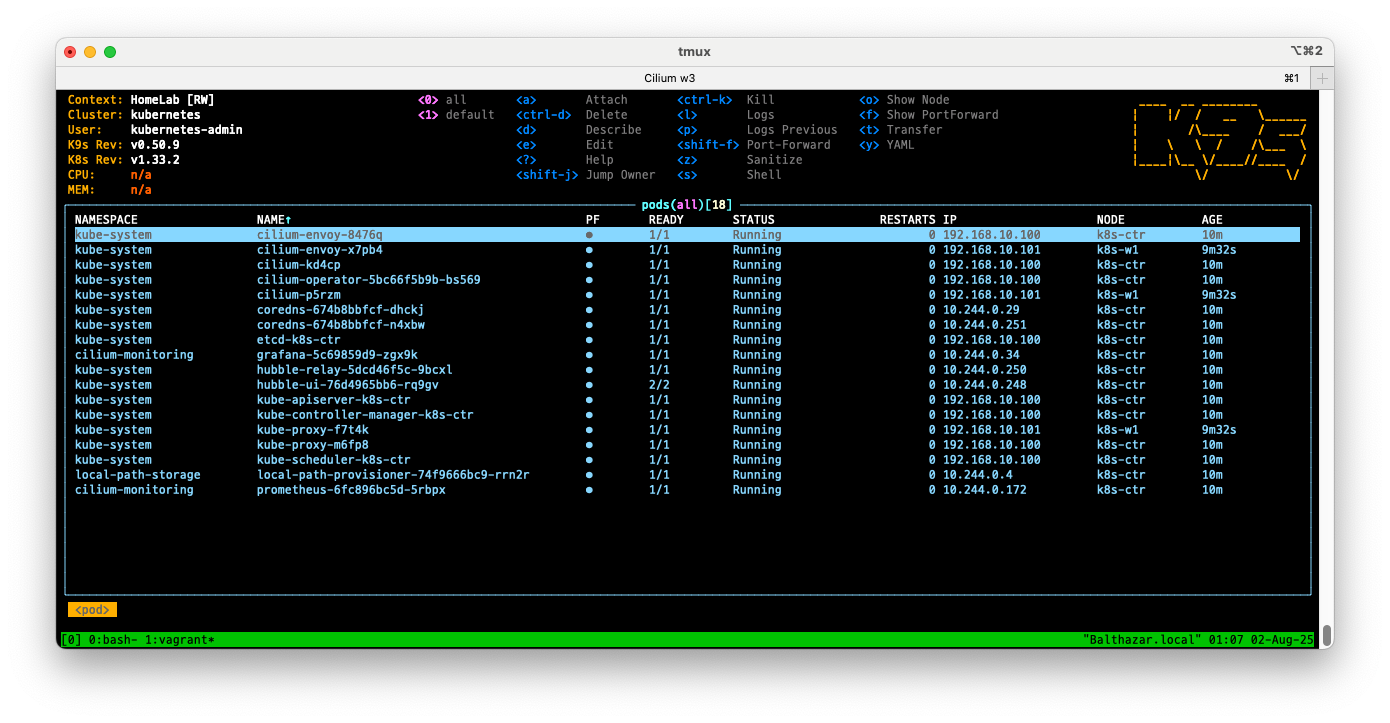
Task: Click IP address 10.244.0.172
Action: 985,490
